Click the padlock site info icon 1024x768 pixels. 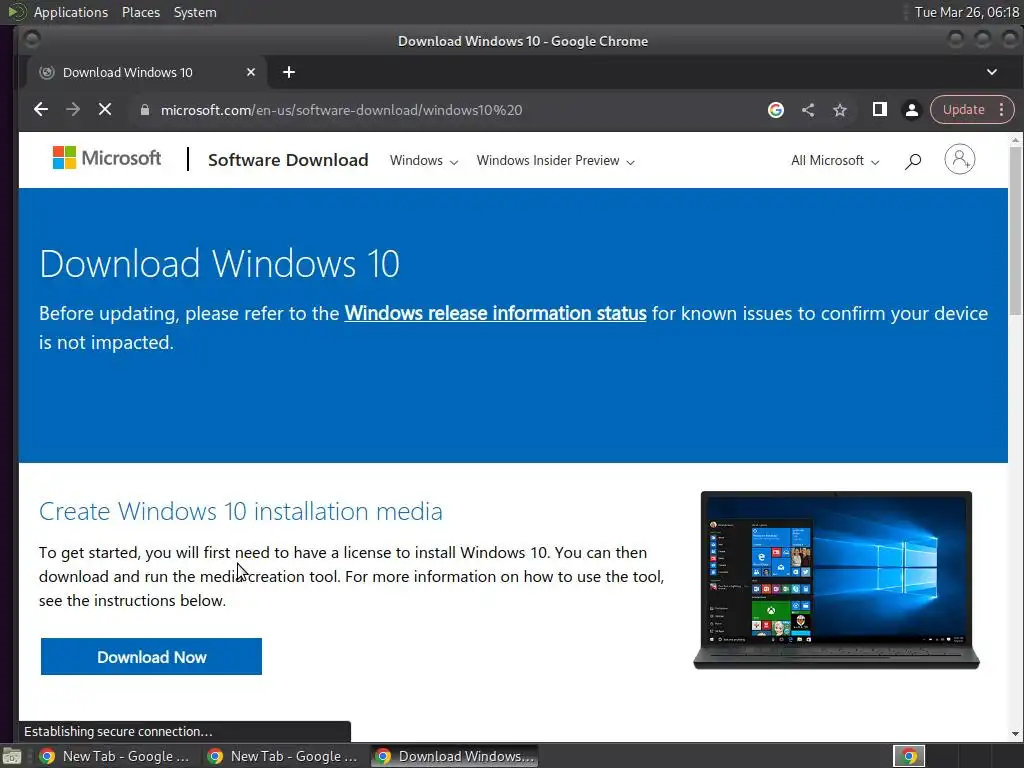tap(145, 110)
